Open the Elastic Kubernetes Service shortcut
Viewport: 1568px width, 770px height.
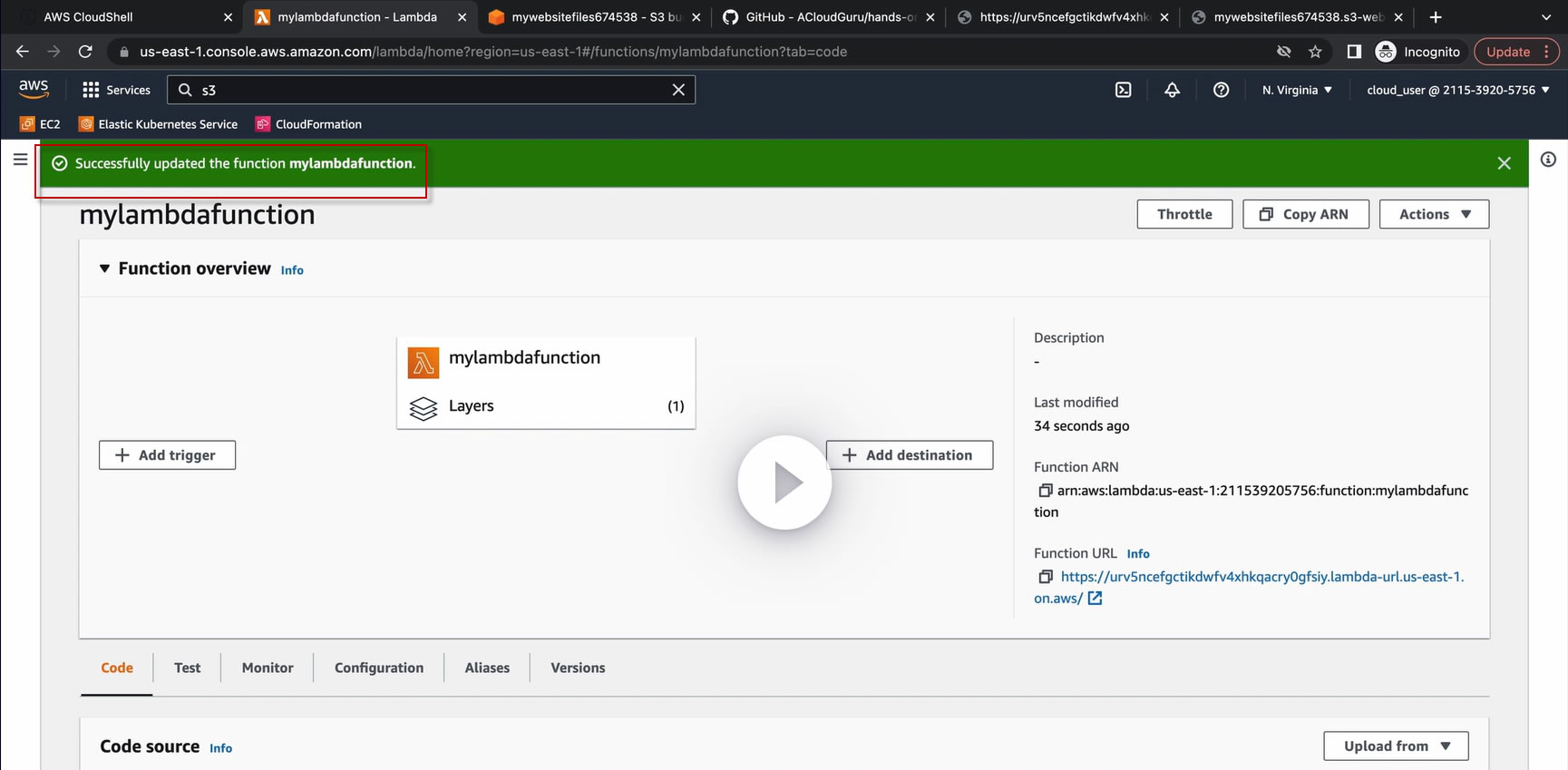click(158, 124)
